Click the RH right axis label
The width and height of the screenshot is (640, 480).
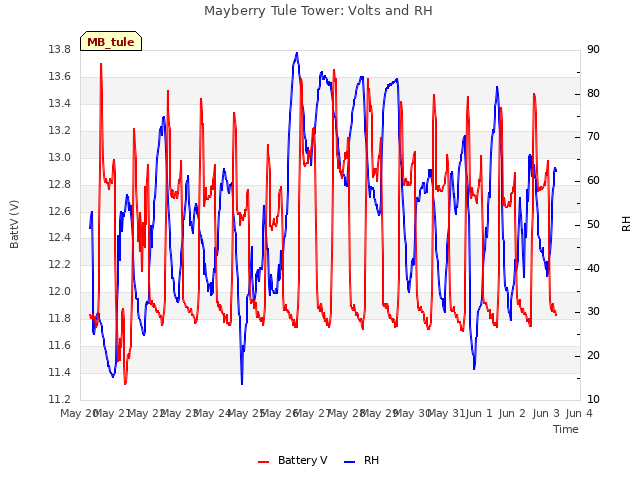626,224
